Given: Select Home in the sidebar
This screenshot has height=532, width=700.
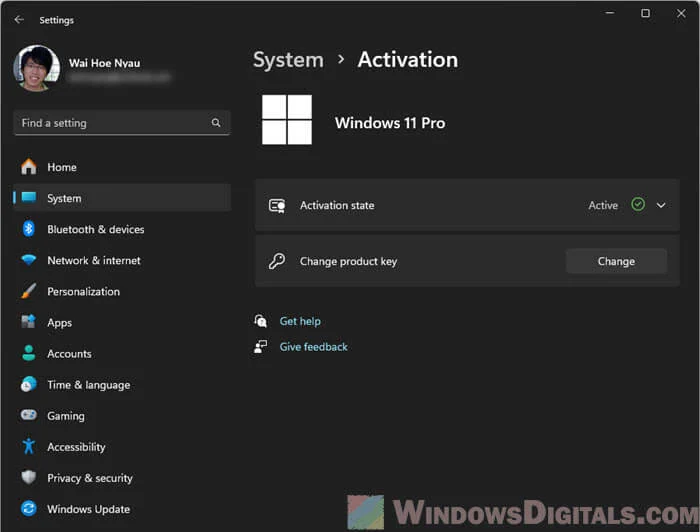Looking at the screenshot, I should (x=62, y=167).
